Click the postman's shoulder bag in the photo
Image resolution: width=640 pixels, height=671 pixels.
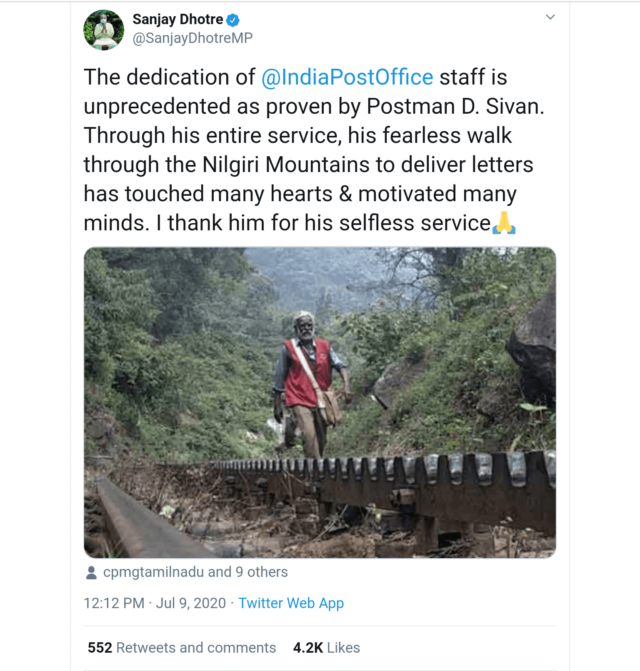click(330, 407)
